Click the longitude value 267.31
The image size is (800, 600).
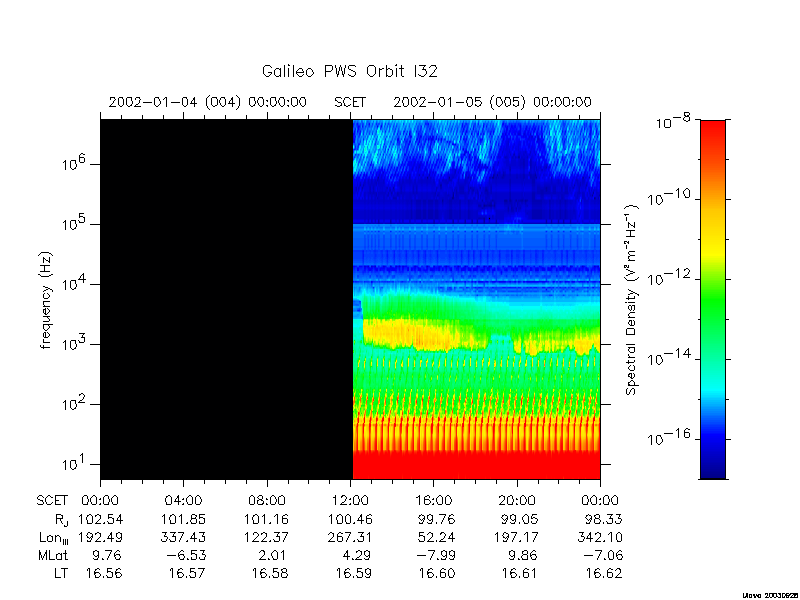pos(350,537)
